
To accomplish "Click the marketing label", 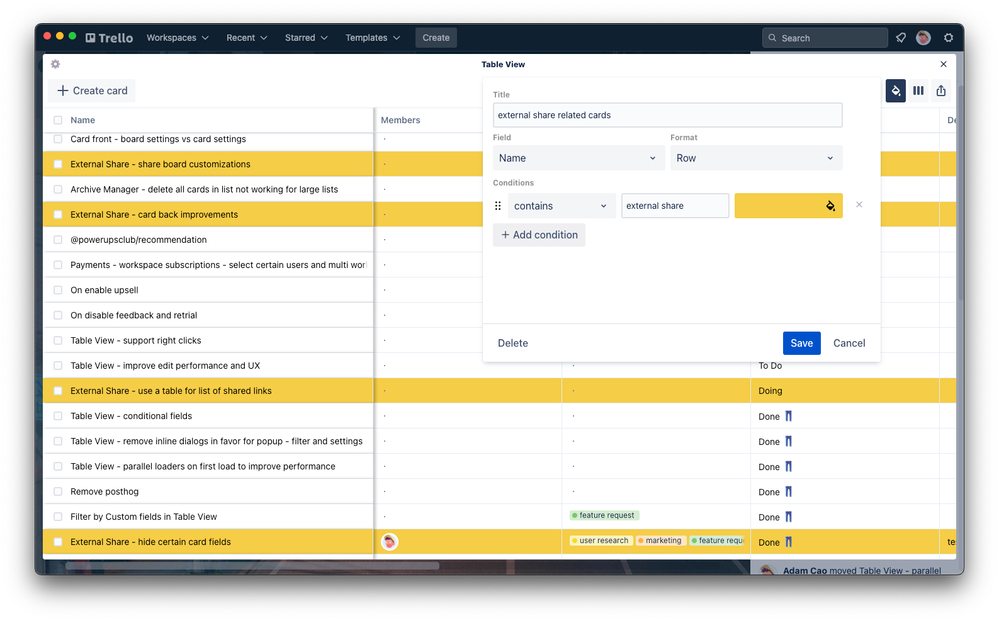I will click(660, 540).
